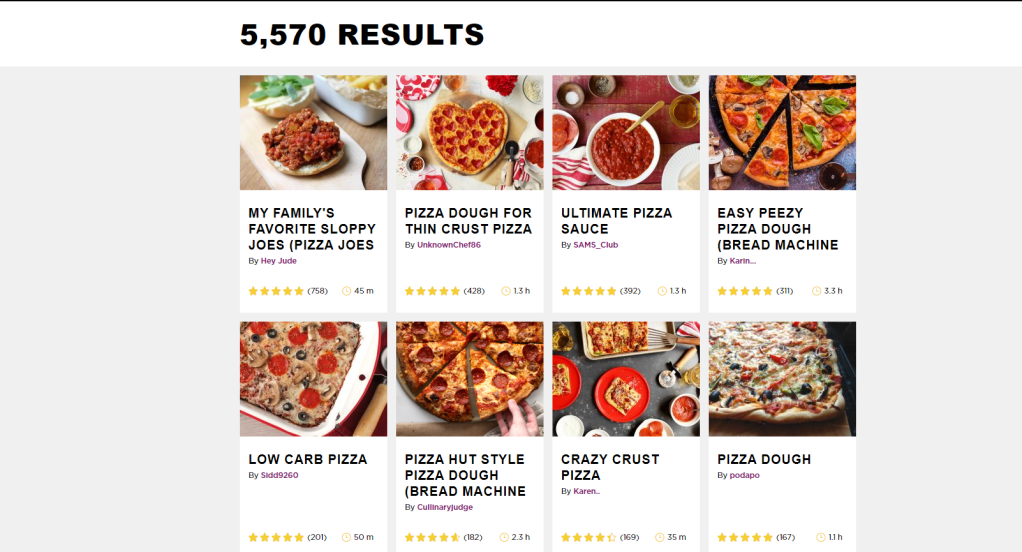Open UnknownChef86 author link
1022x552 pixels.
click(449, 245)
